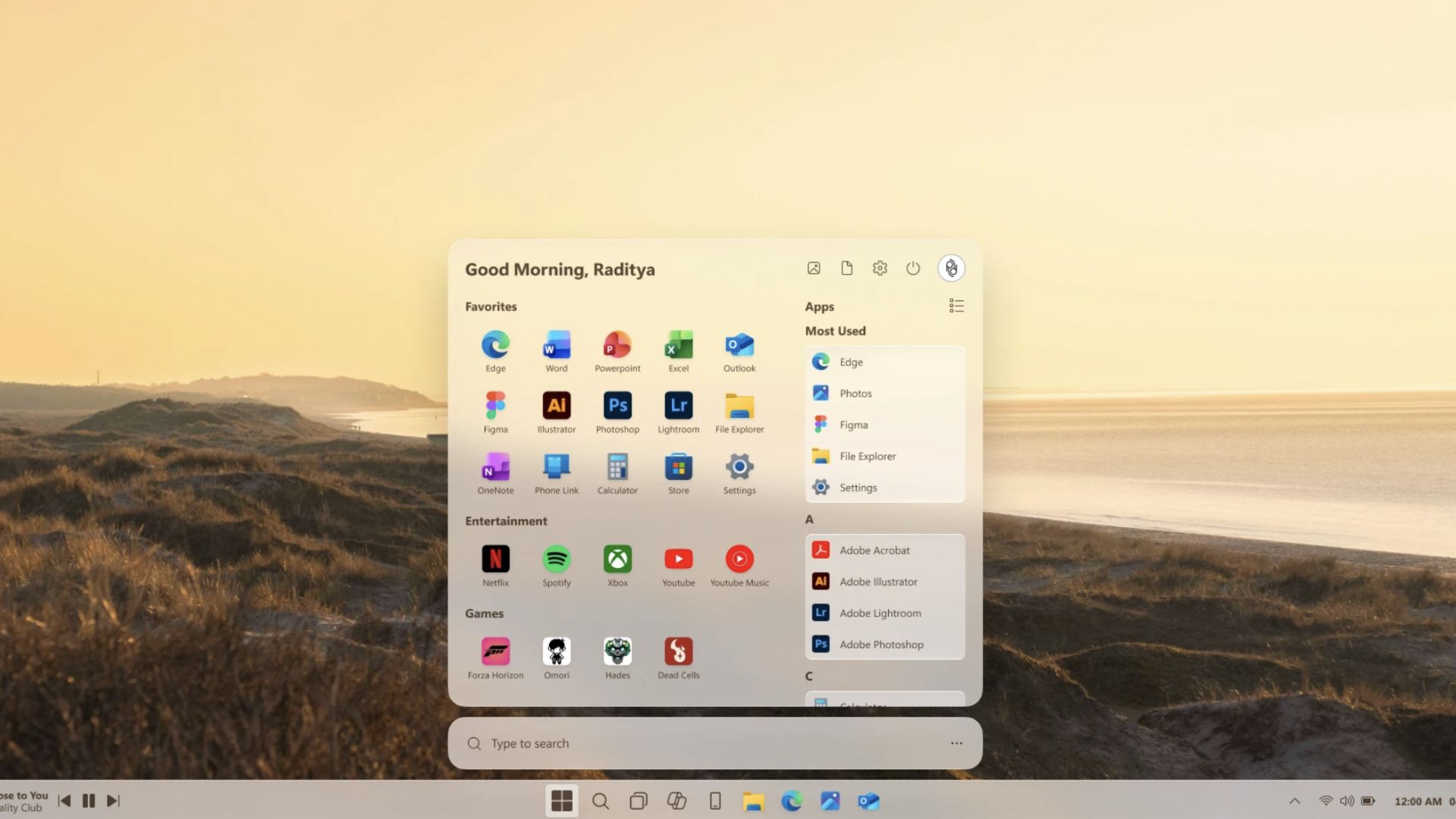Screen dimensions: 1456x819
Task: Open Lightroom from the Favorites grid
Action: coord(678,406)
